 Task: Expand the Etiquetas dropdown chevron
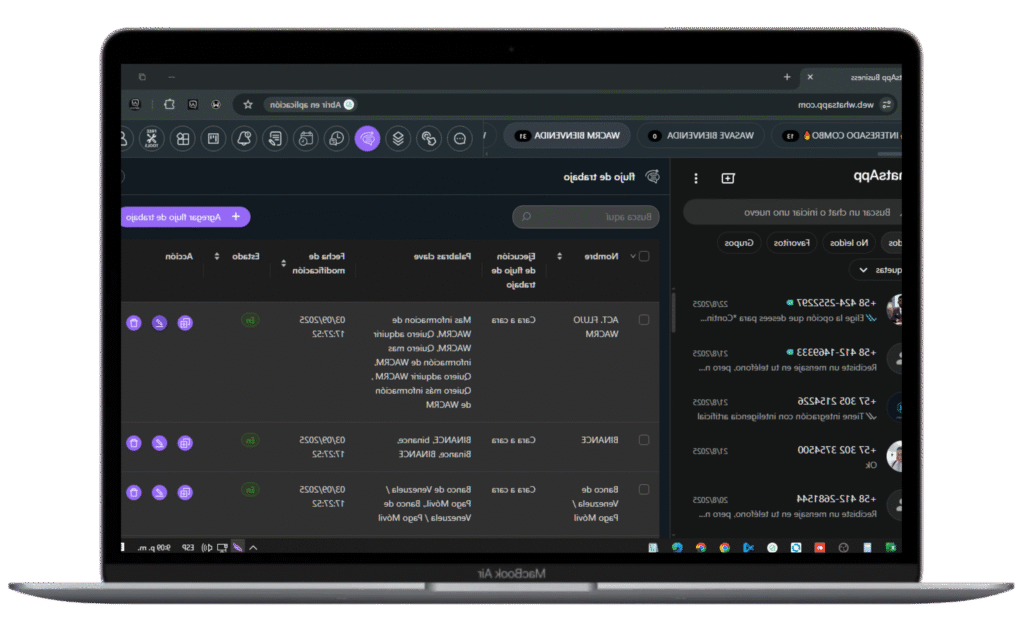pyautogui.click(x=862, y=270)
